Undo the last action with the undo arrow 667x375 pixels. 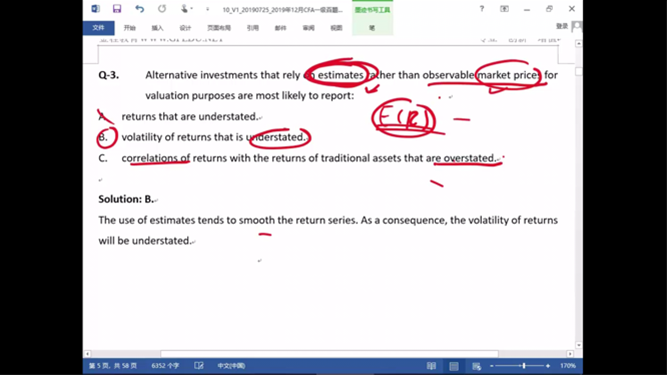(140, 9)
